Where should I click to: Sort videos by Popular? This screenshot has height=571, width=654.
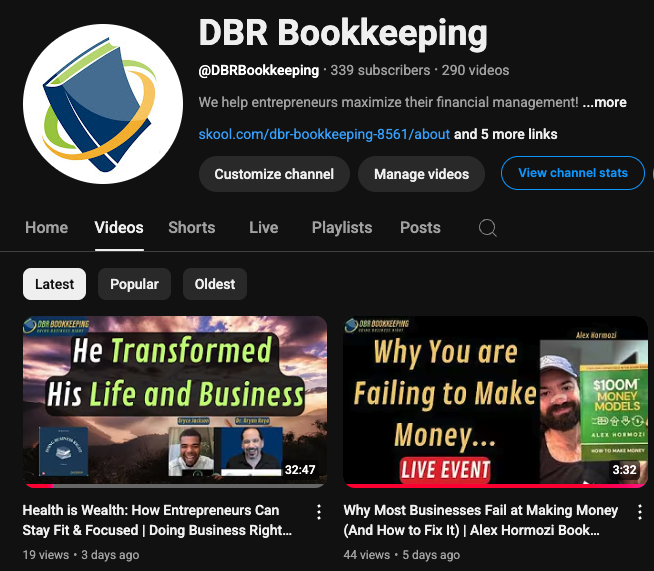pyautogui.click(x=134, y=284)
